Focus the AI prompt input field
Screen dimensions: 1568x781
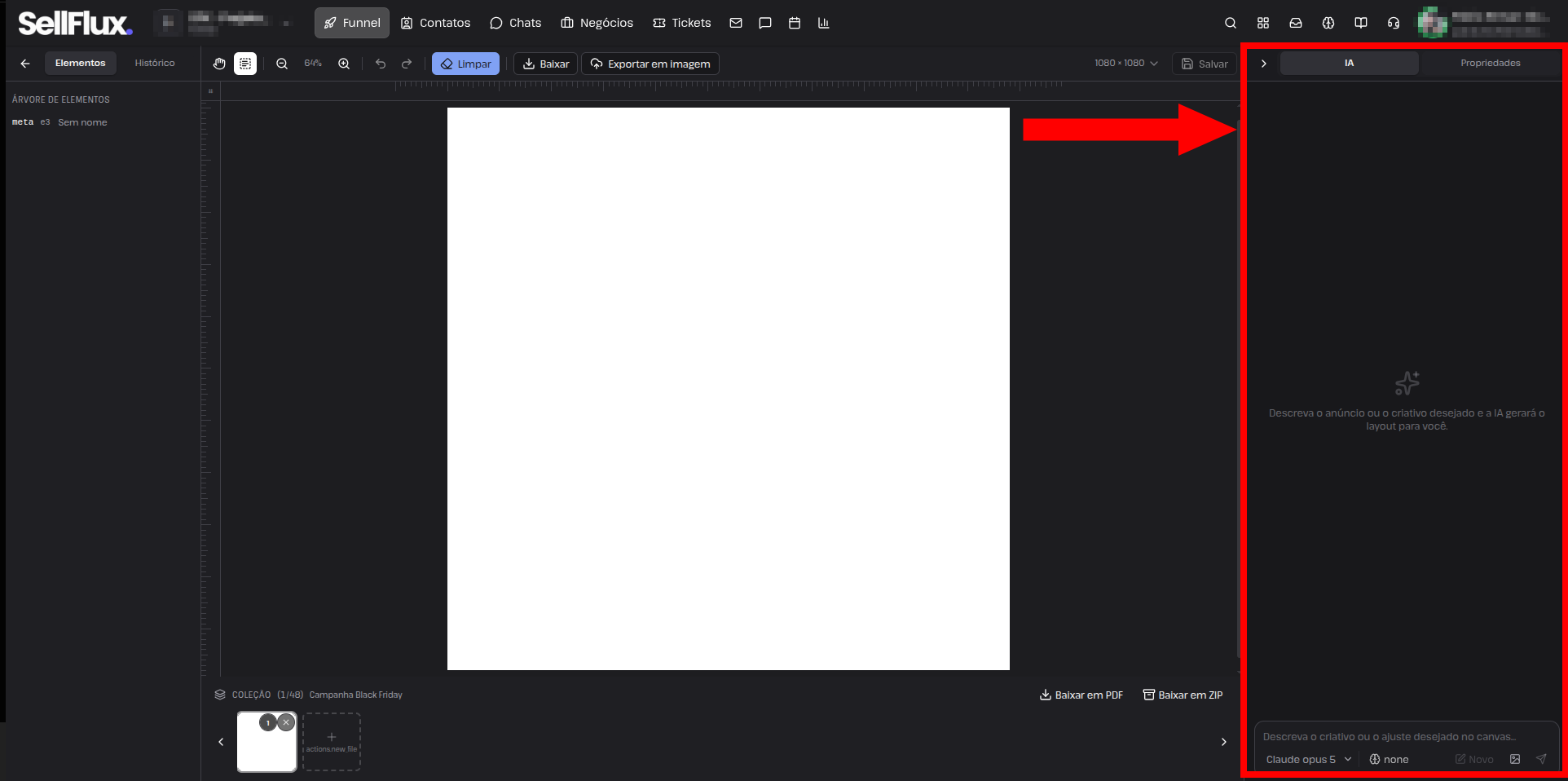1406,736
